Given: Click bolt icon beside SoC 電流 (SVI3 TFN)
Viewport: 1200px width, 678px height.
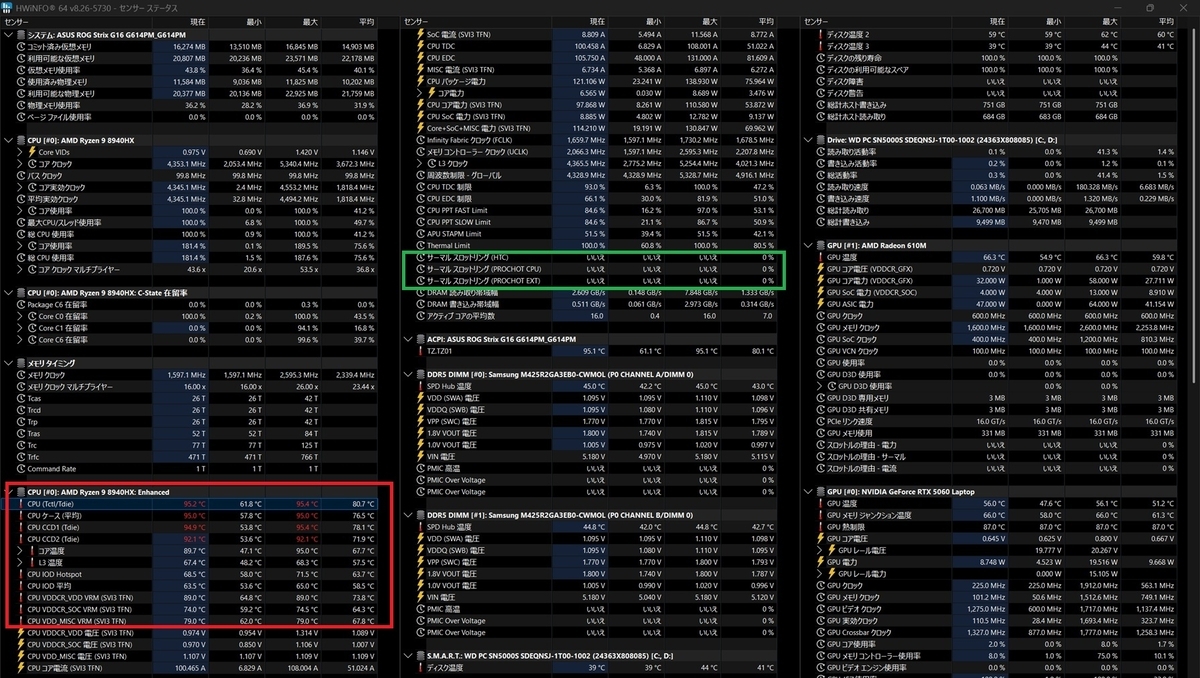Looking at the screenshot, I should 420,34.
